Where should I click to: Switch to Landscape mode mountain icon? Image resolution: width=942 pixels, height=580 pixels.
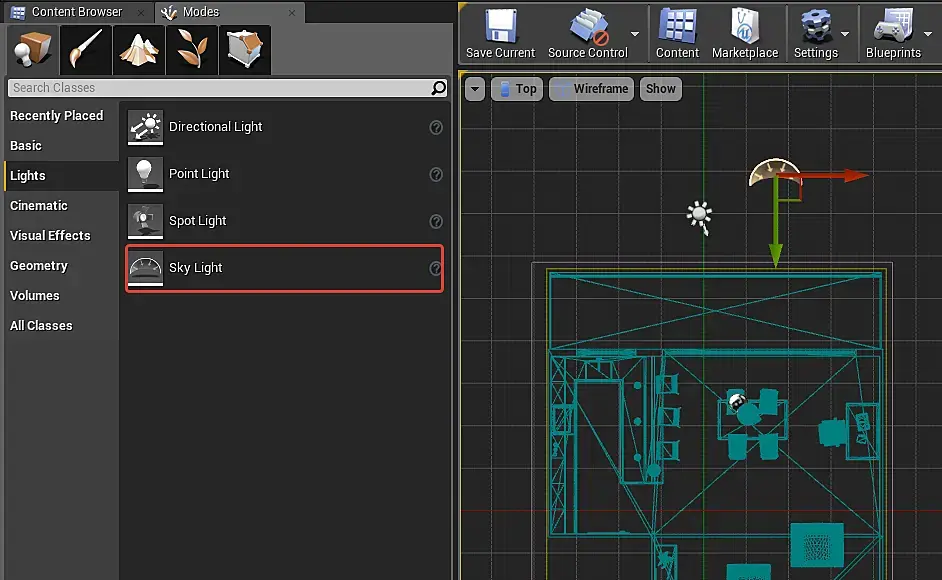[x=139, y=50]
